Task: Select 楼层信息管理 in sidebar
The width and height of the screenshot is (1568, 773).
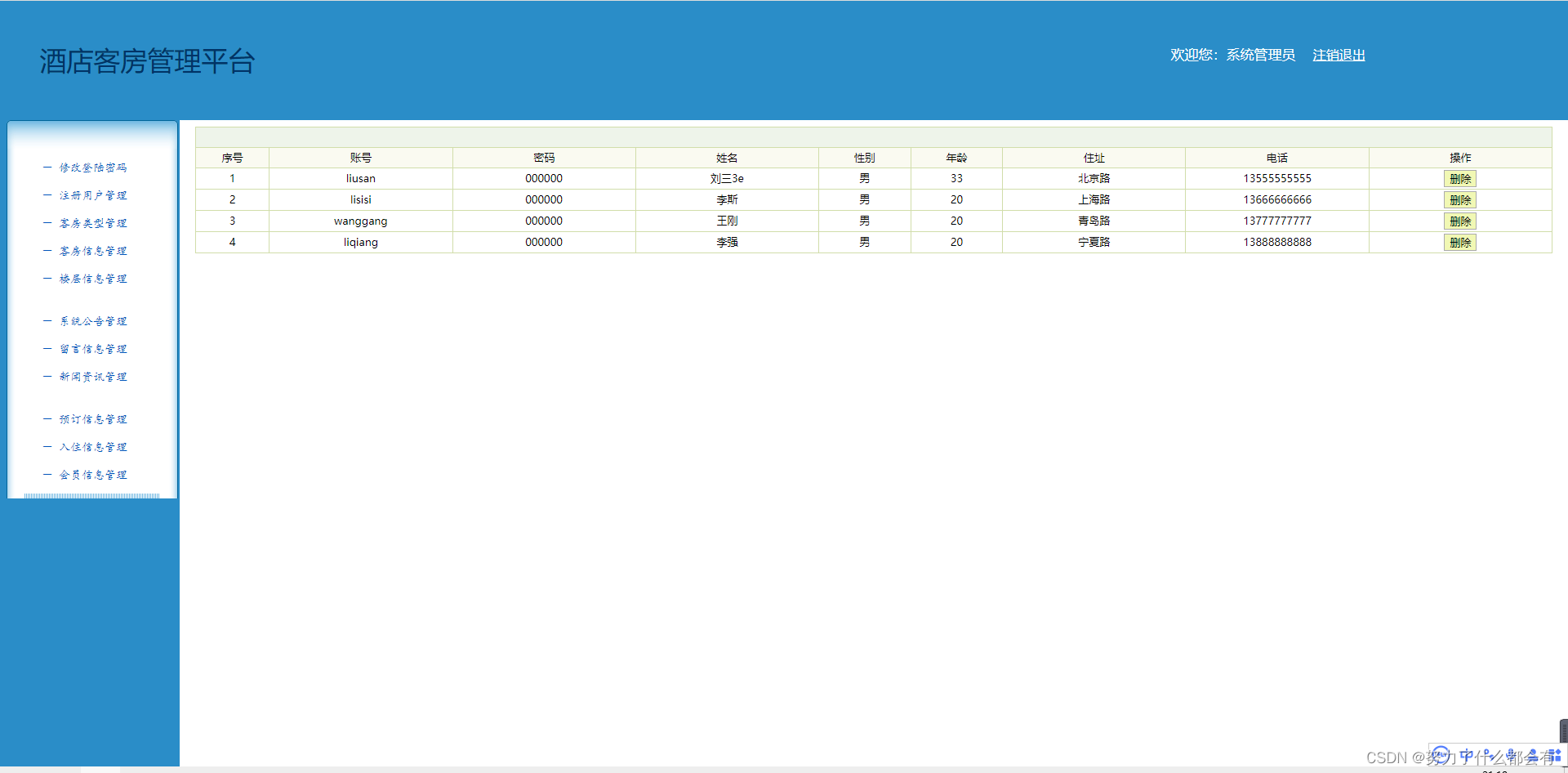Action: click(x=93, y=279)
